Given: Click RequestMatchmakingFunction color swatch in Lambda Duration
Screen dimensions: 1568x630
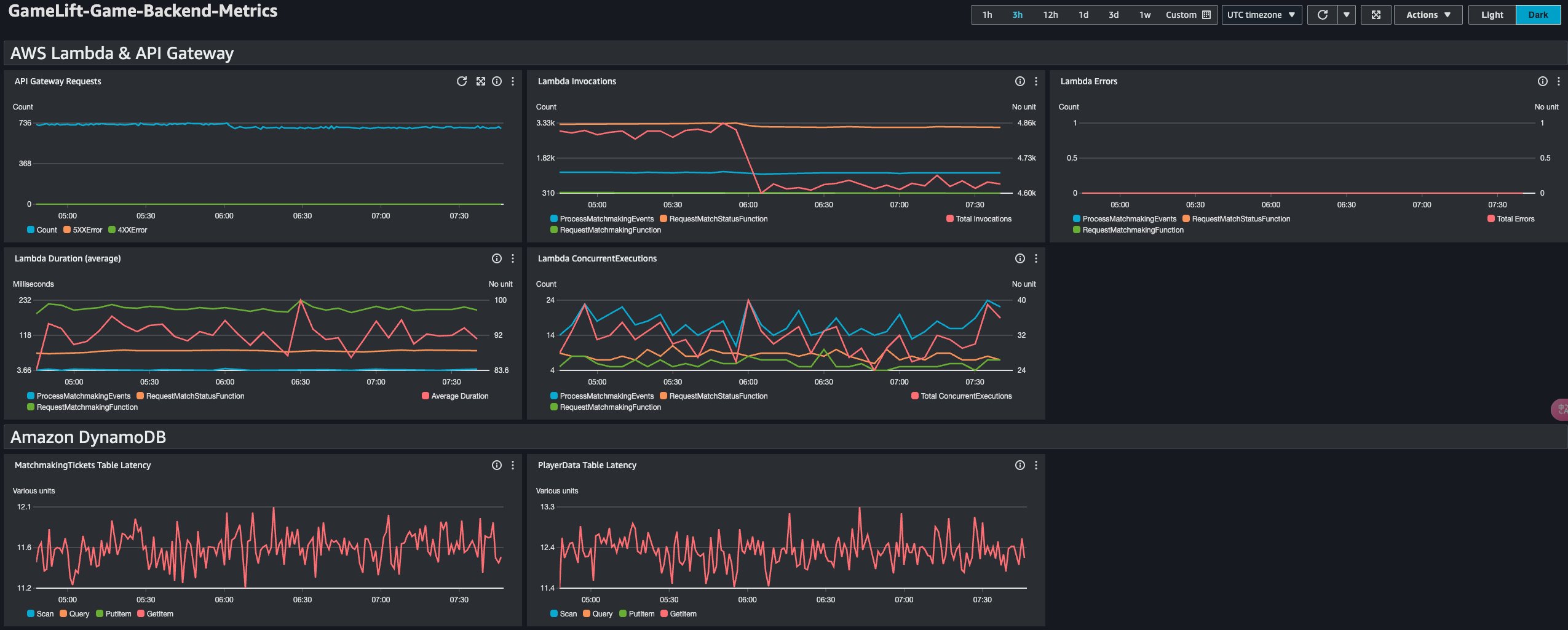Looking at the screenshot, I should (x=31, y=407).
